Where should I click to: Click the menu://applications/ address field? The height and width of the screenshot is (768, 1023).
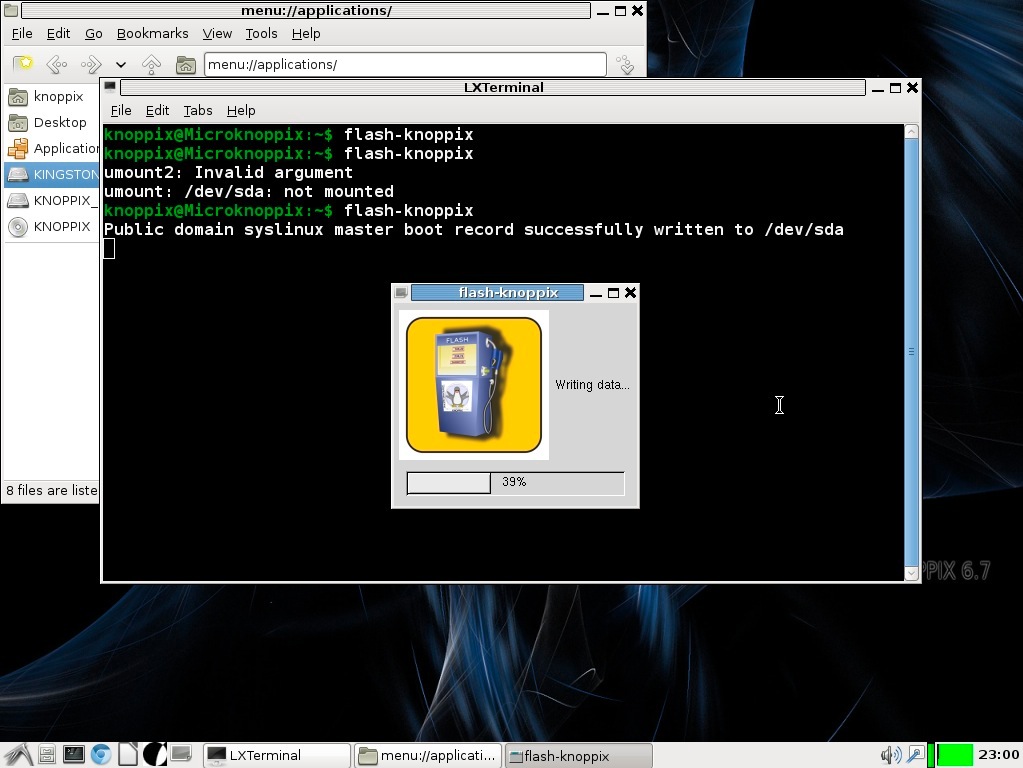(405, 64)
